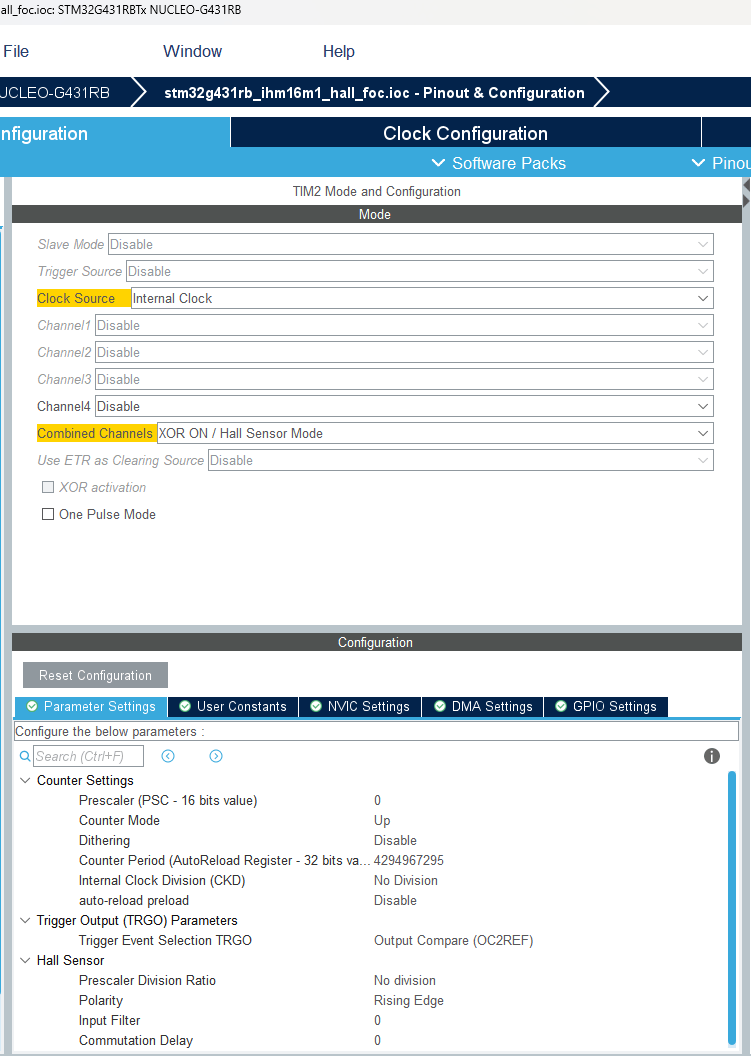Click the previous search result arrow icon

click(168, 756)
